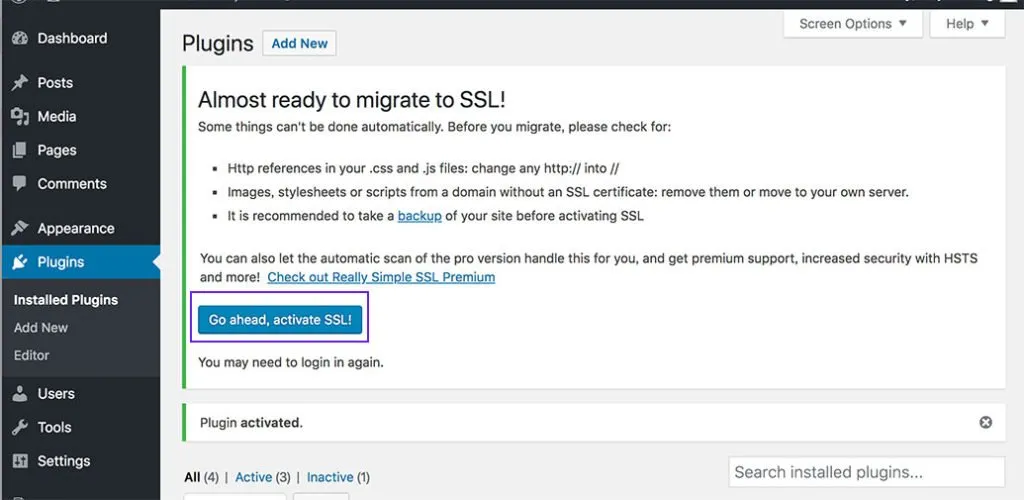
Task: Click the Comments speech bubble icon
Action: [x=20, y=183]
